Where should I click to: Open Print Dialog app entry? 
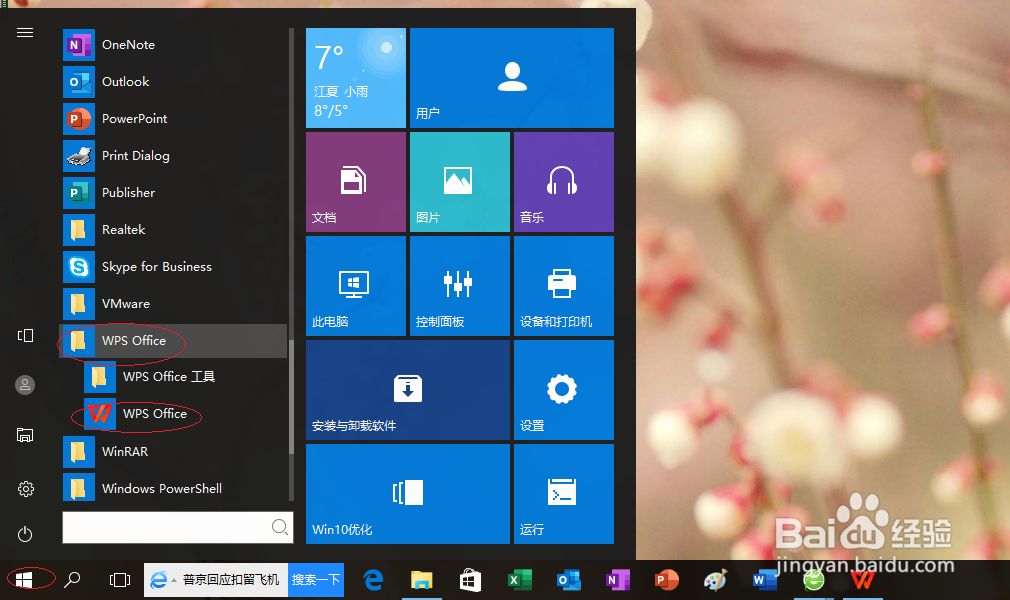(x=174, y=155)
